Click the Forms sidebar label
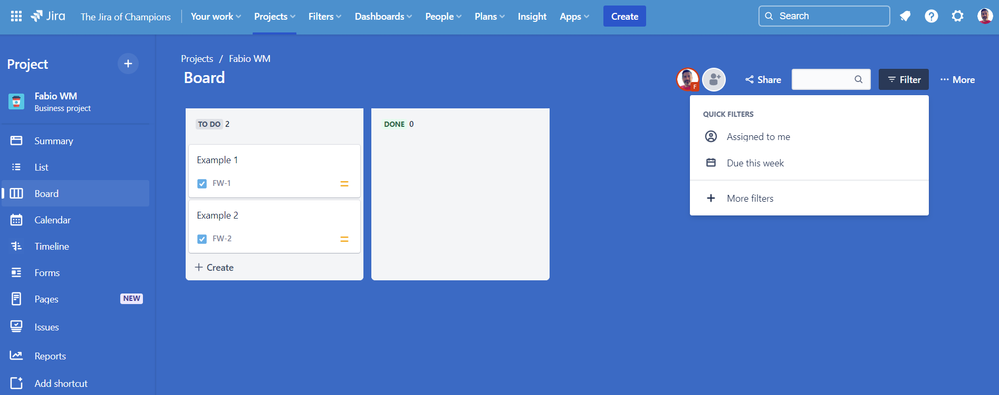This screenshot has height=395, width=999. [x=47, y=273]
